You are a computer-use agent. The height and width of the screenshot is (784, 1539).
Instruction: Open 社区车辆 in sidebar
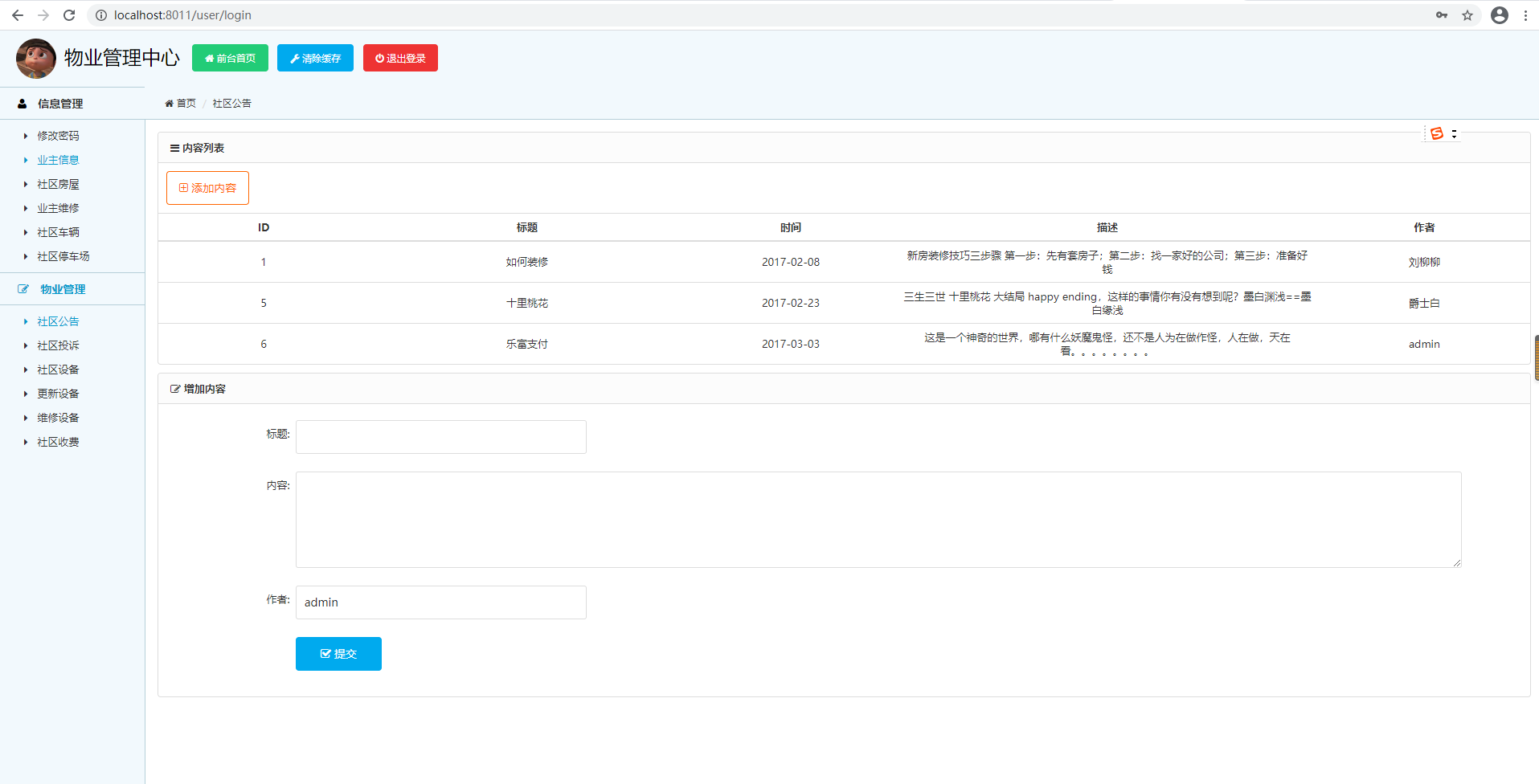point(58,232)
